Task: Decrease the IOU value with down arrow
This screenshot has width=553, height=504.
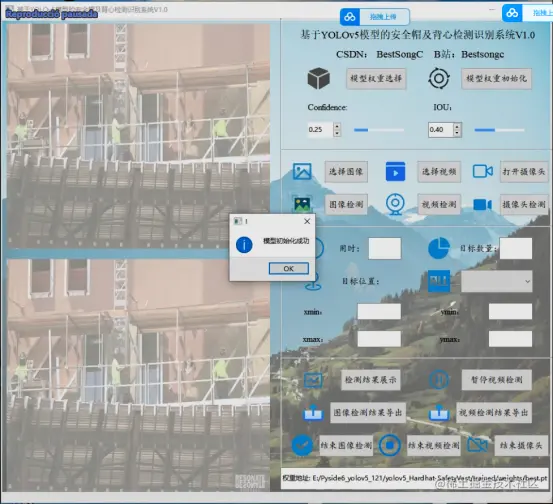Action: coord(457,133)
